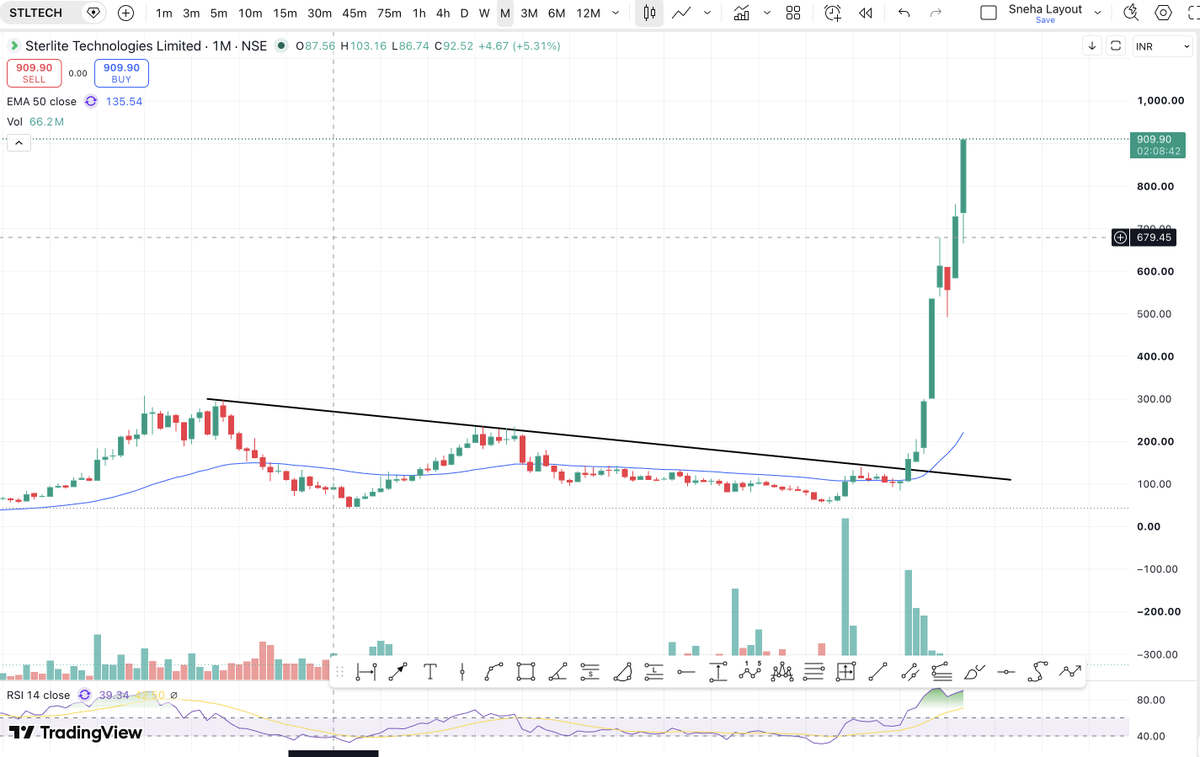
Task: Switch to the 4h timeframe
Action: (443, 13)
